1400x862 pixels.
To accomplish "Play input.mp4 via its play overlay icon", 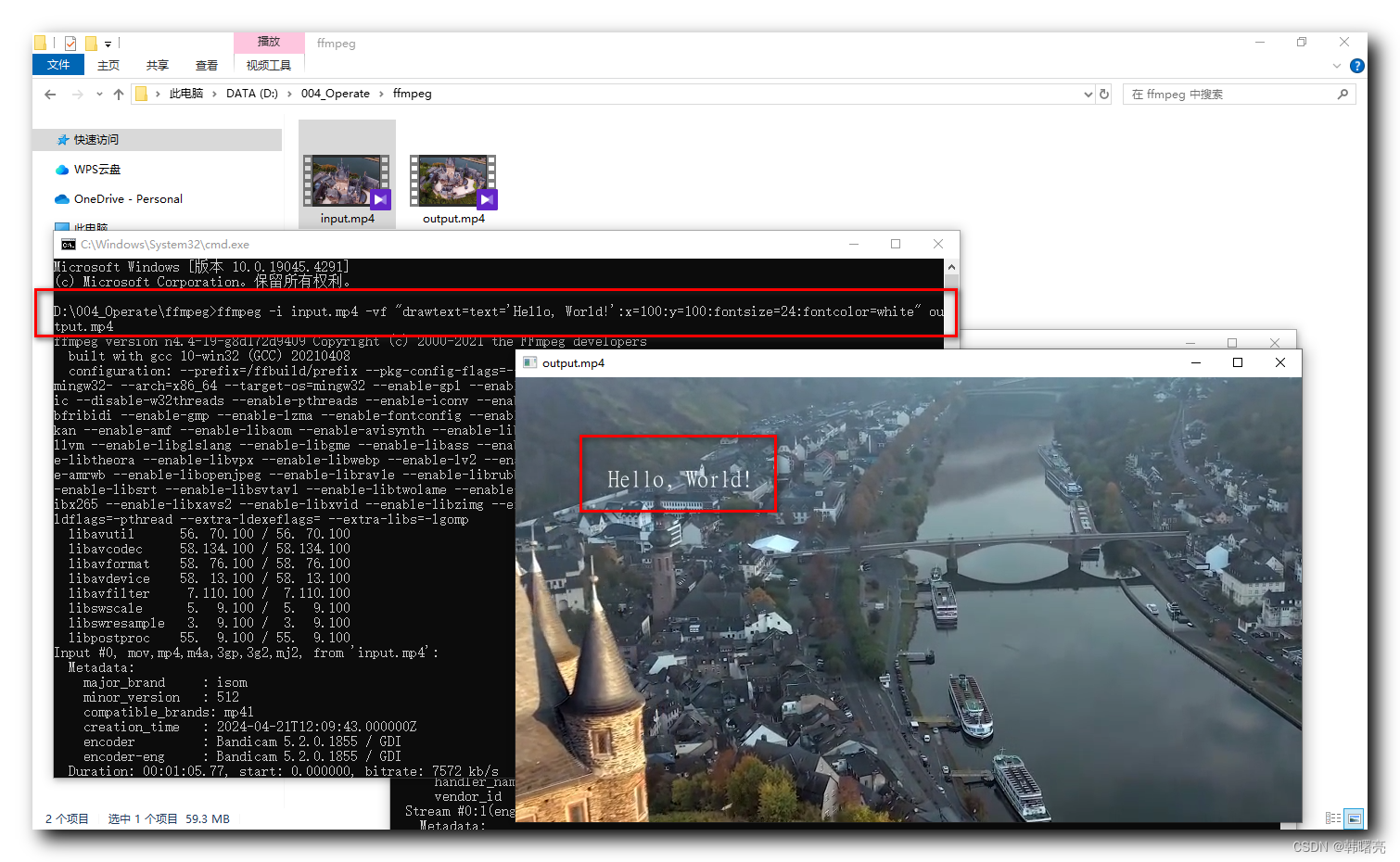I will (378, 198).
